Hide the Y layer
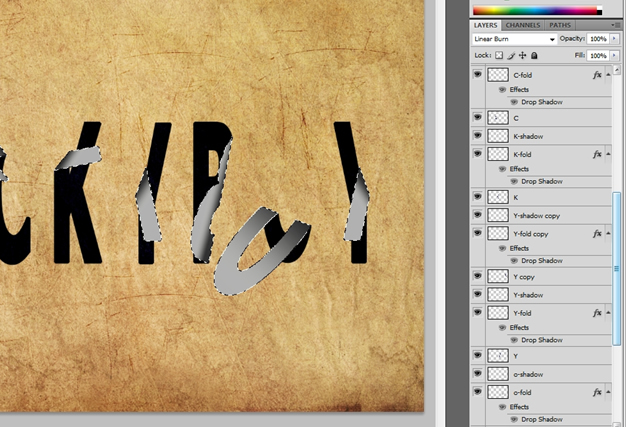This screenshot has height=427, width=626. tap(477, 356)
